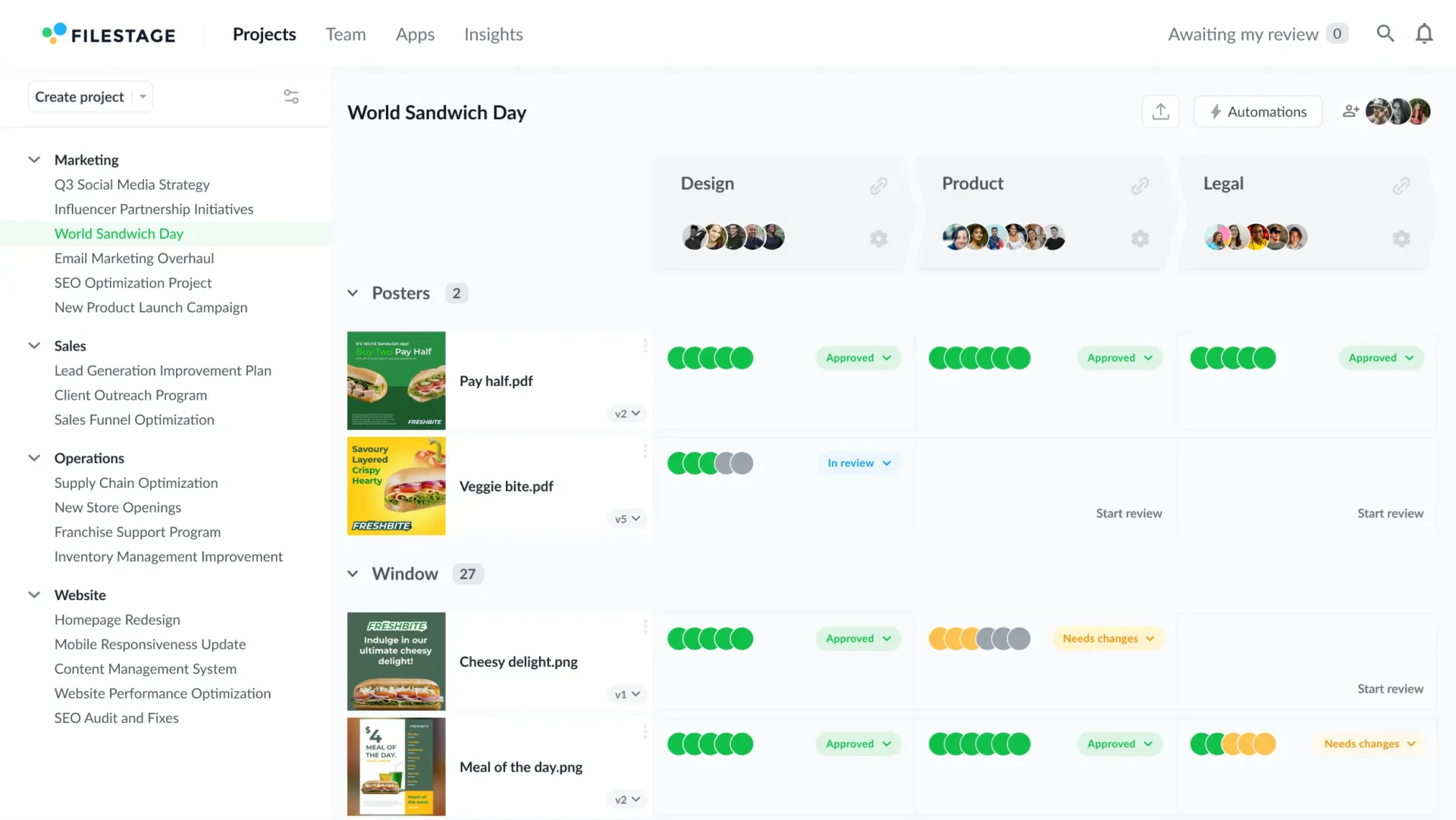This screenshot has width=1456, height=820.
Task: Click the upload file icon
Action: [1160, 112]
